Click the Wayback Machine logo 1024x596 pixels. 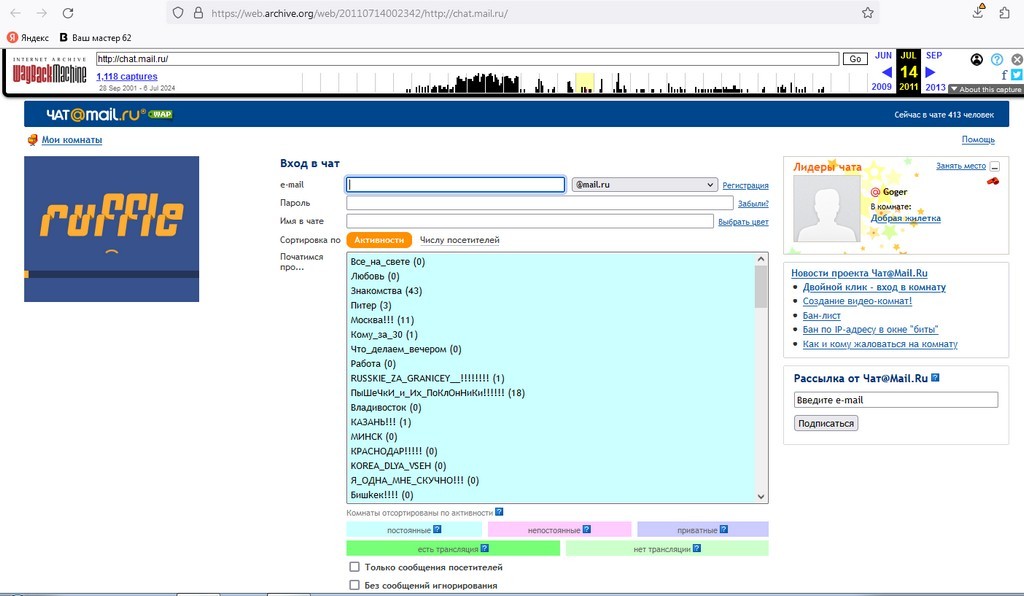(50, 71)
